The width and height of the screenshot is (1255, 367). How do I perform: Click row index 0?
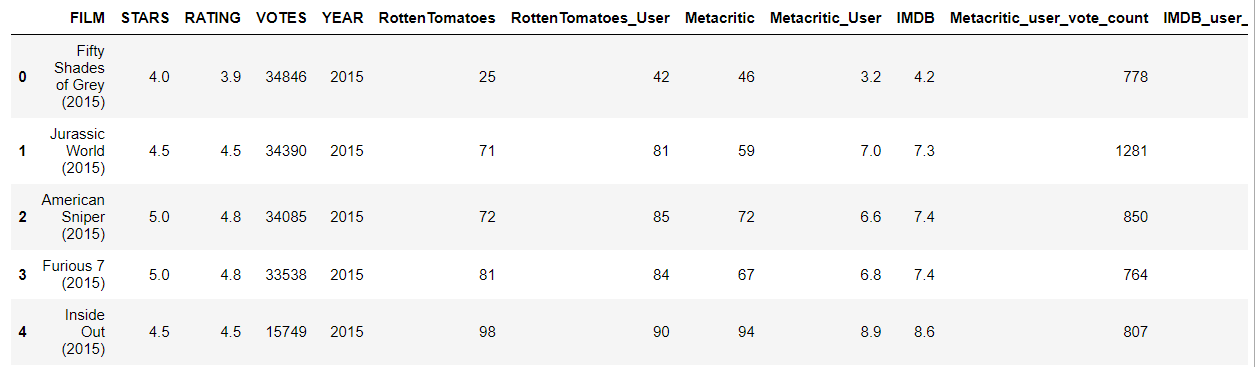[x=23, y=77]
